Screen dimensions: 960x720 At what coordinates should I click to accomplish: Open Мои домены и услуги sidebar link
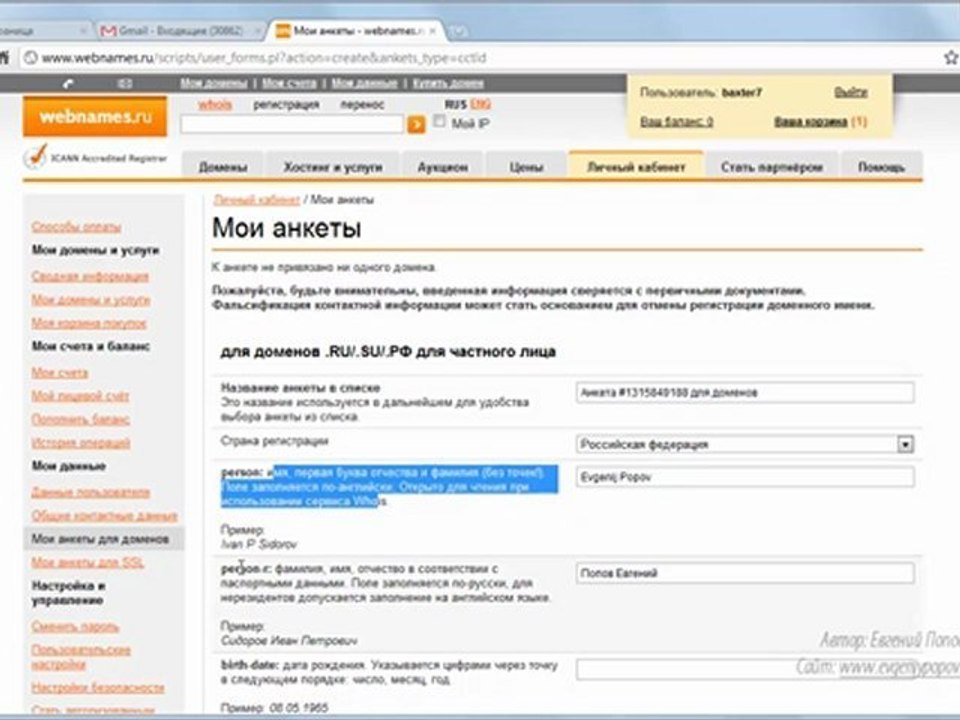pyautogui.click(x=91, y=300)
